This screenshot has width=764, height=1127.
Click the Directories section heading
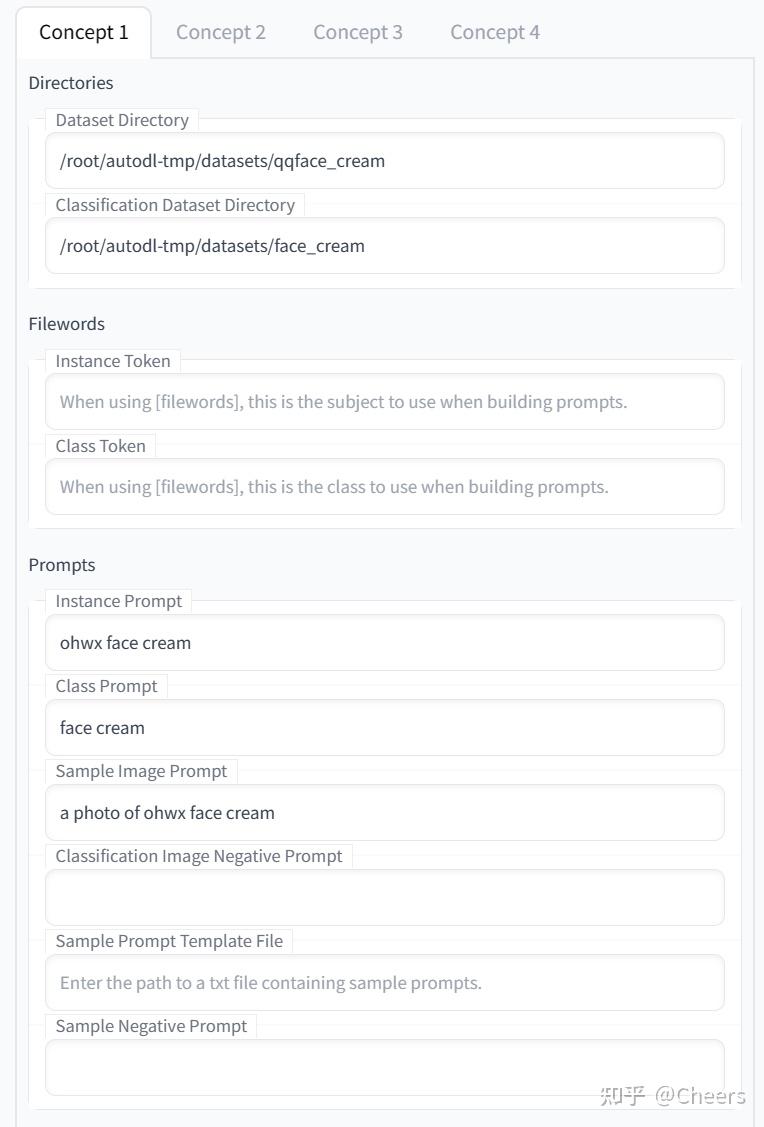(x=71, y=83)
